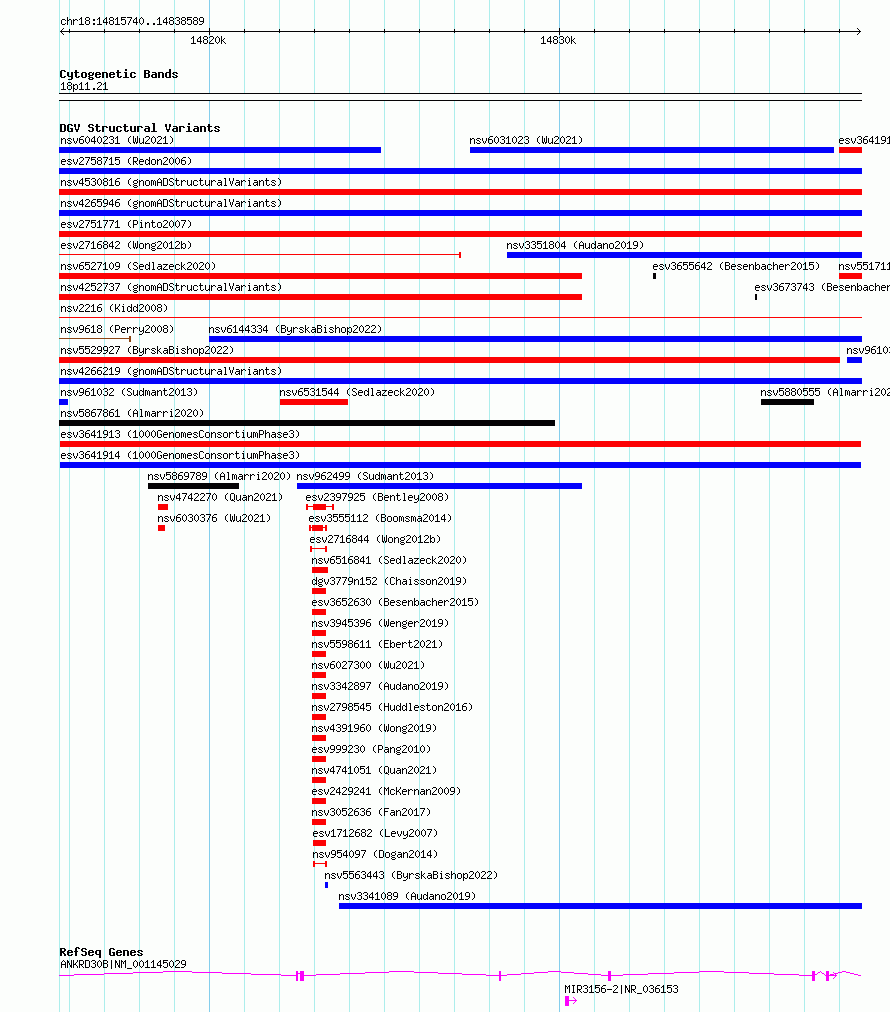Image resolution: width=890 pixels, height=1012 pixels.
Task: Open nsv6531544 (Sedlazeck2020) variant
Action: coord(314,402)
